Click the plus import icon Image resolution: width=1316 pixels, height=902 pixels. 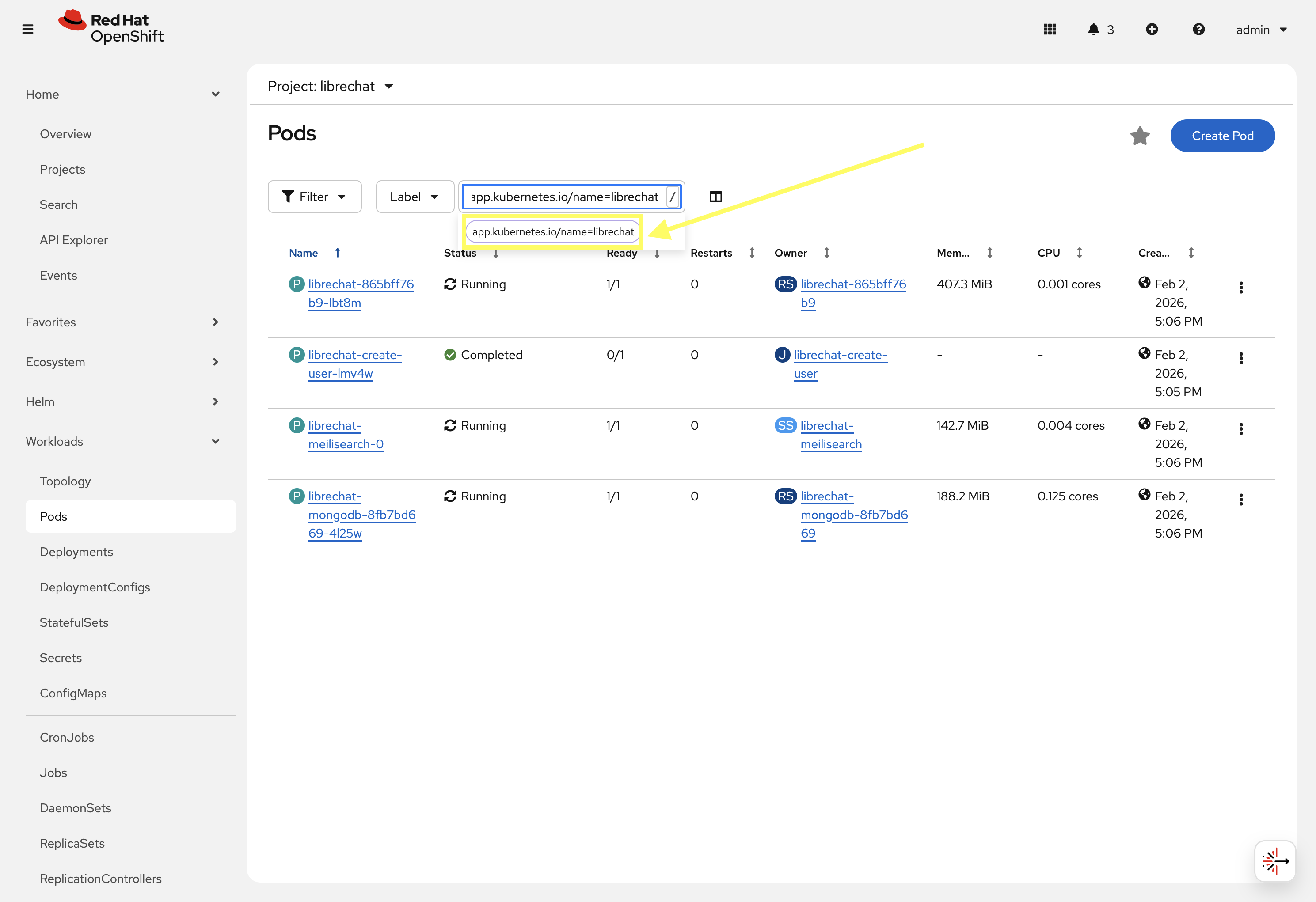(x=1151, y=29)
